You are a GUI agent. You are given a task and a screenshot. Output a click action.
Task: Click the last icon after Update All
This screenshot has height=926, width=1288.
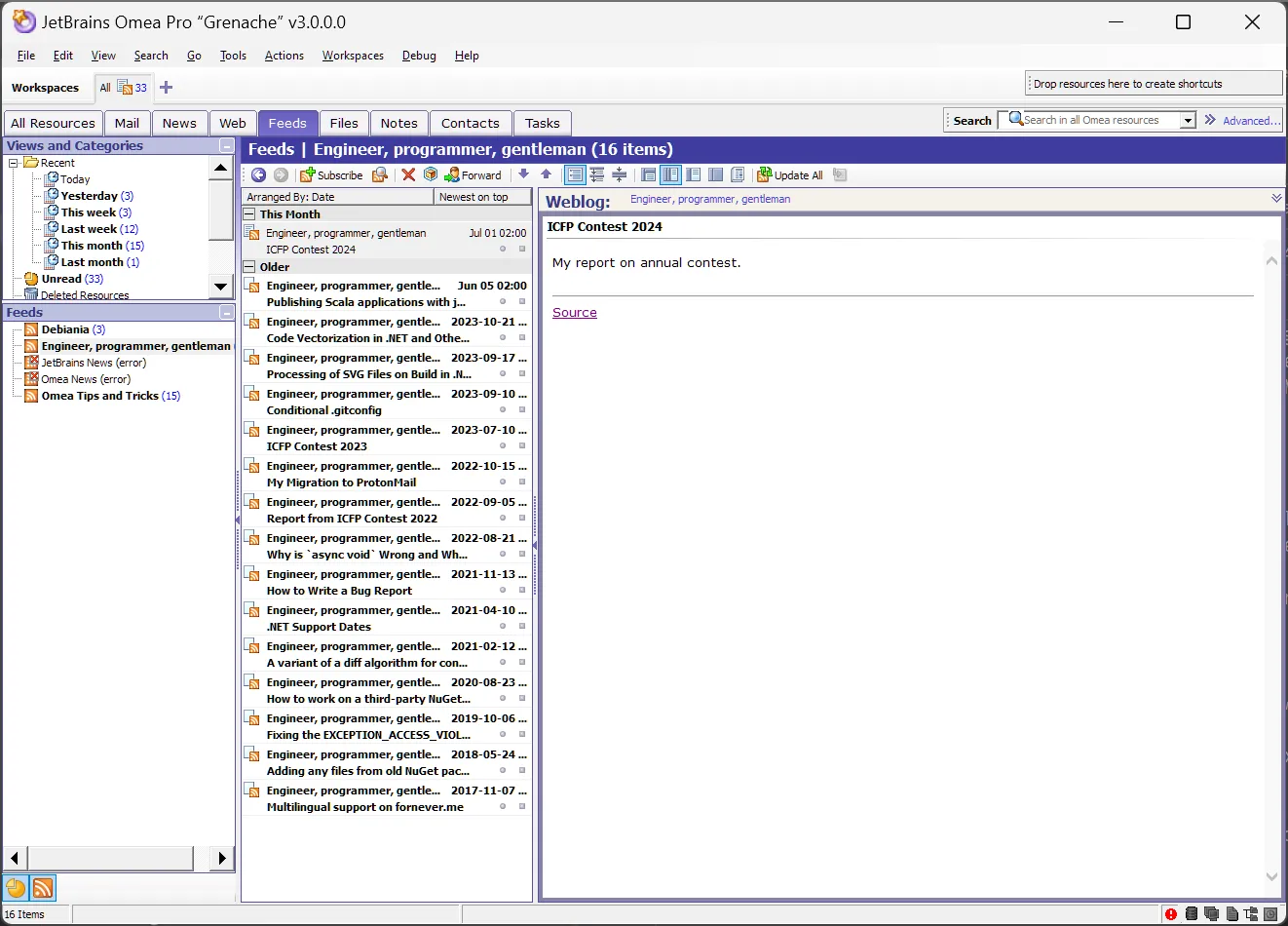point(840,174)
